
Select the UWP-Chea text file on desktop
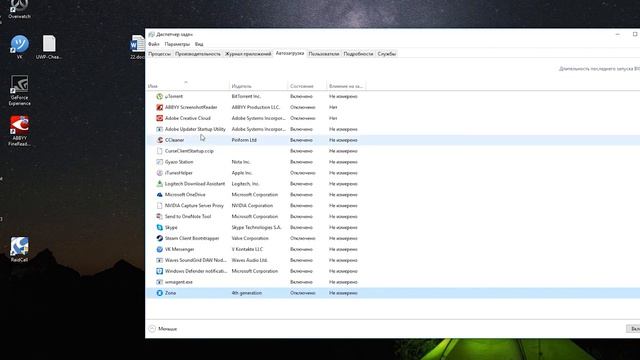coord(49,47)
